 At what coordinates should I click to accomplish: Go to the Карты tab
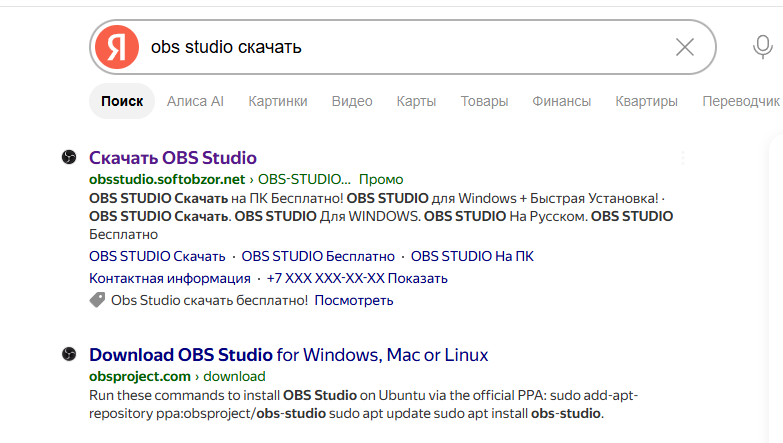coord(416,101)
